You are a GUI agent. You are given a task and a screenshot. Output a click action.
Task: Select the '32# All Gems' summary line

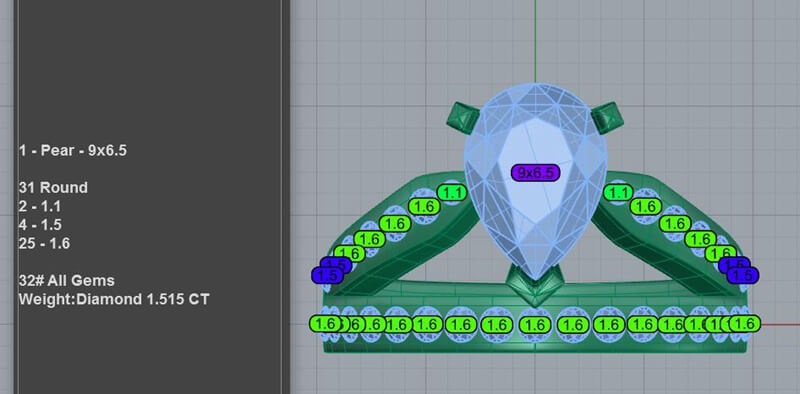[x=66, y=280]
